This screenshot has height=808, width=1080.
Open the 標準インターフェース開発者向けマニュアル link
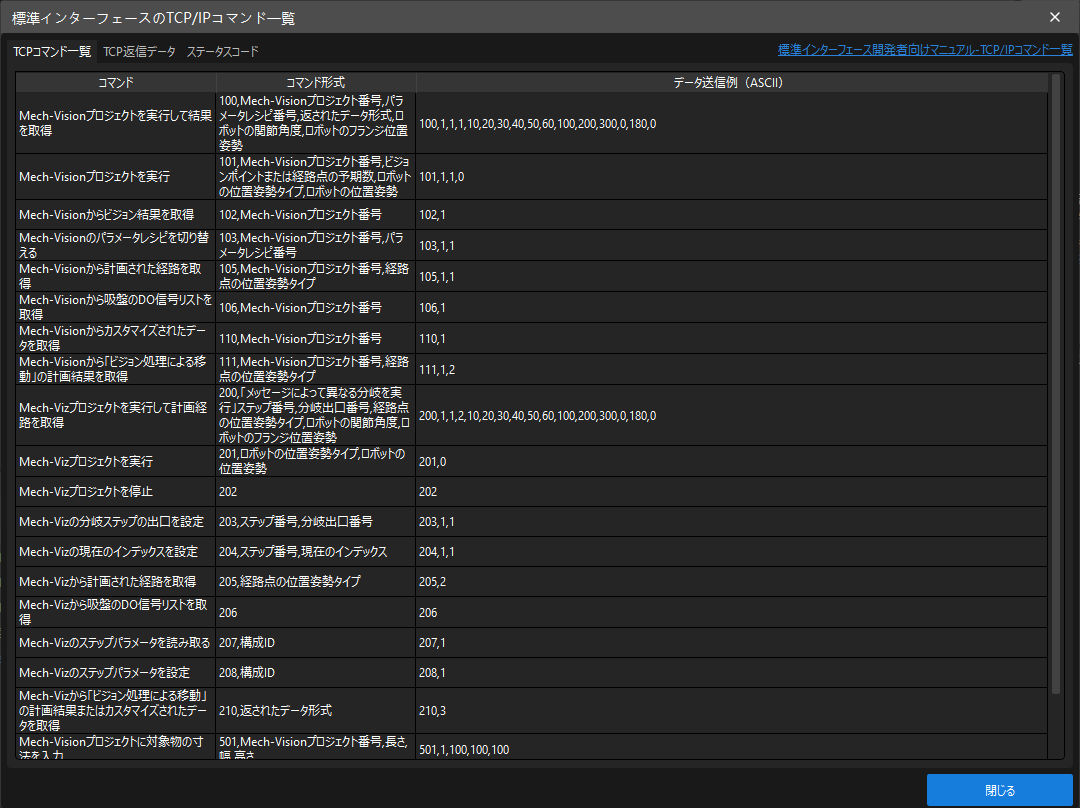point(925,49)
